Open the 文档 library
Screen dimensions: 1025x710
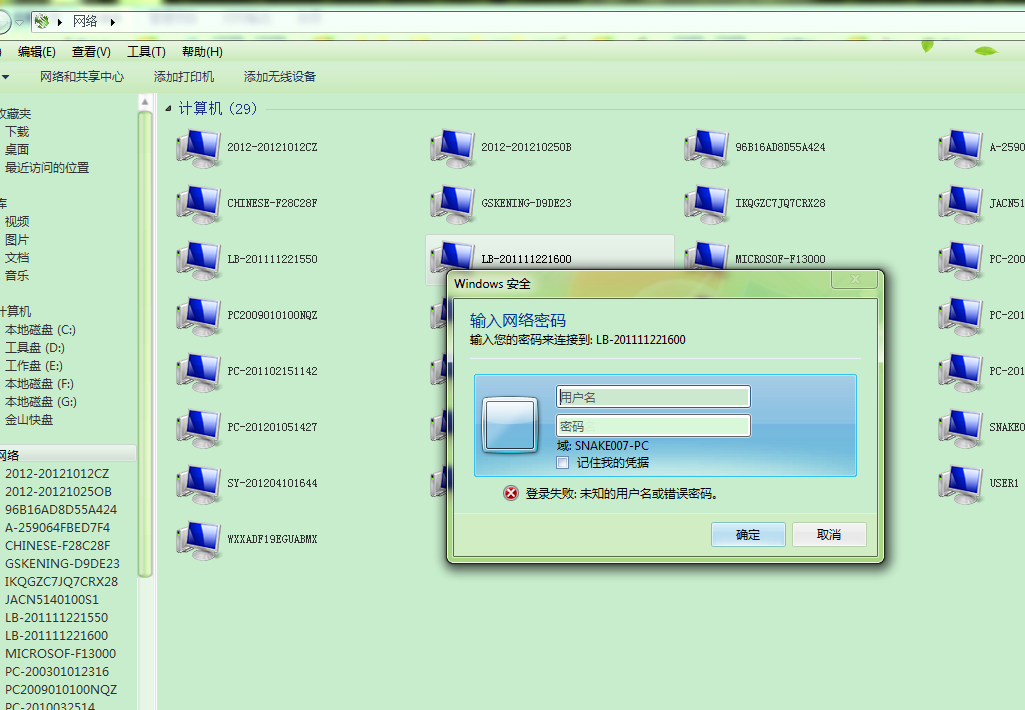click(17, 258)
